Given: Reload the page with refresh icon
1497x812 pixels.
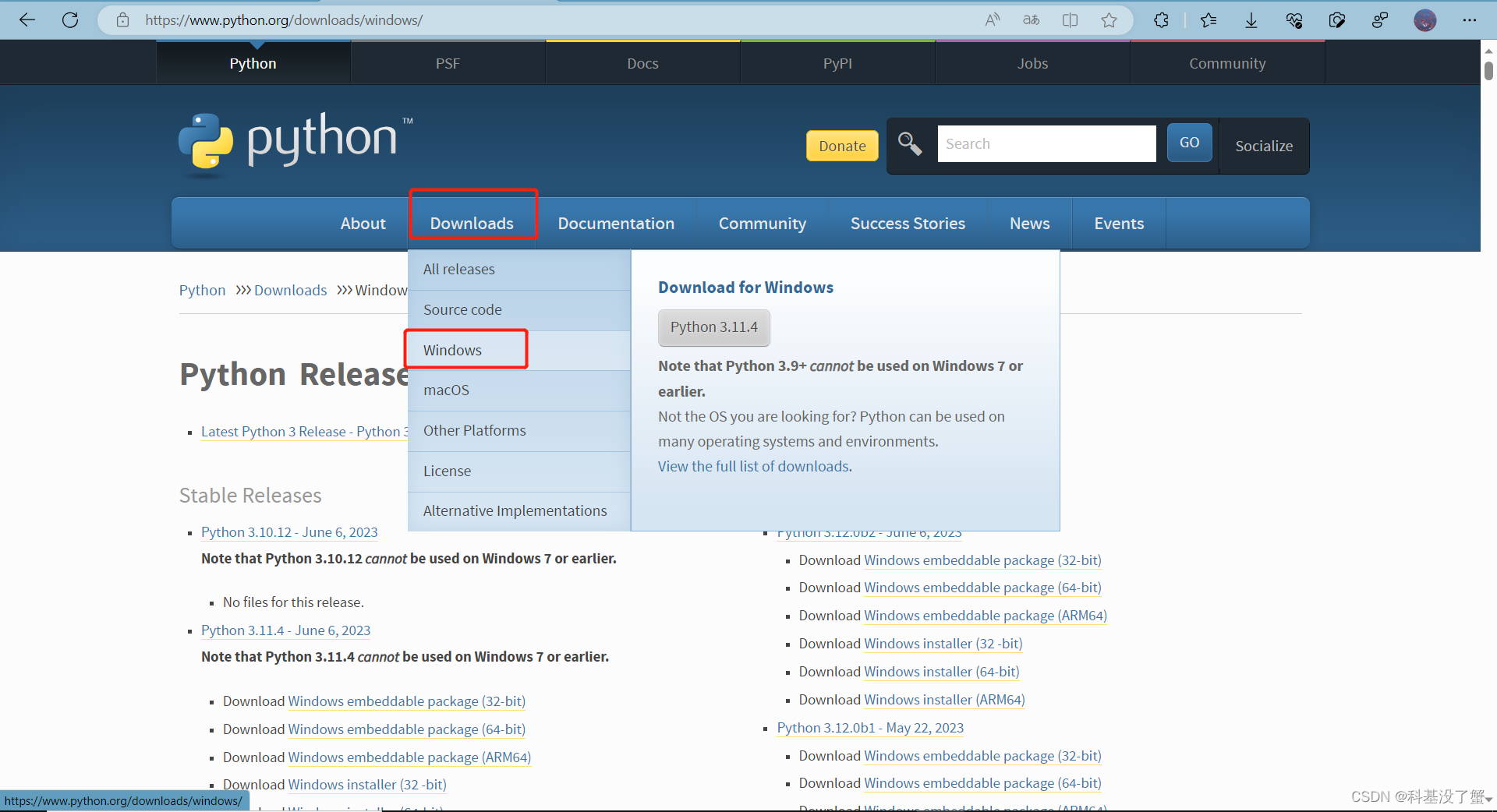Looking at the screenshot, I should coord(70,20).
